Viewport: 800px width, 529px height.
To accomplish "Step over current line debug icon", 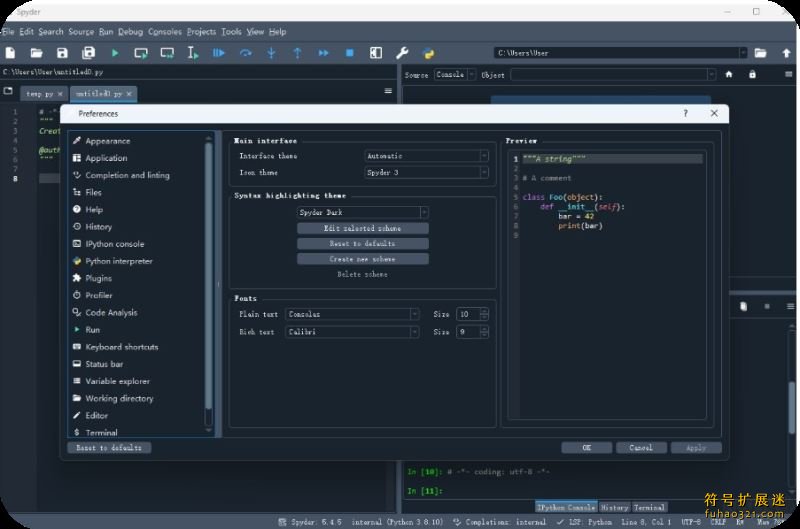I will tap(245, 53).
